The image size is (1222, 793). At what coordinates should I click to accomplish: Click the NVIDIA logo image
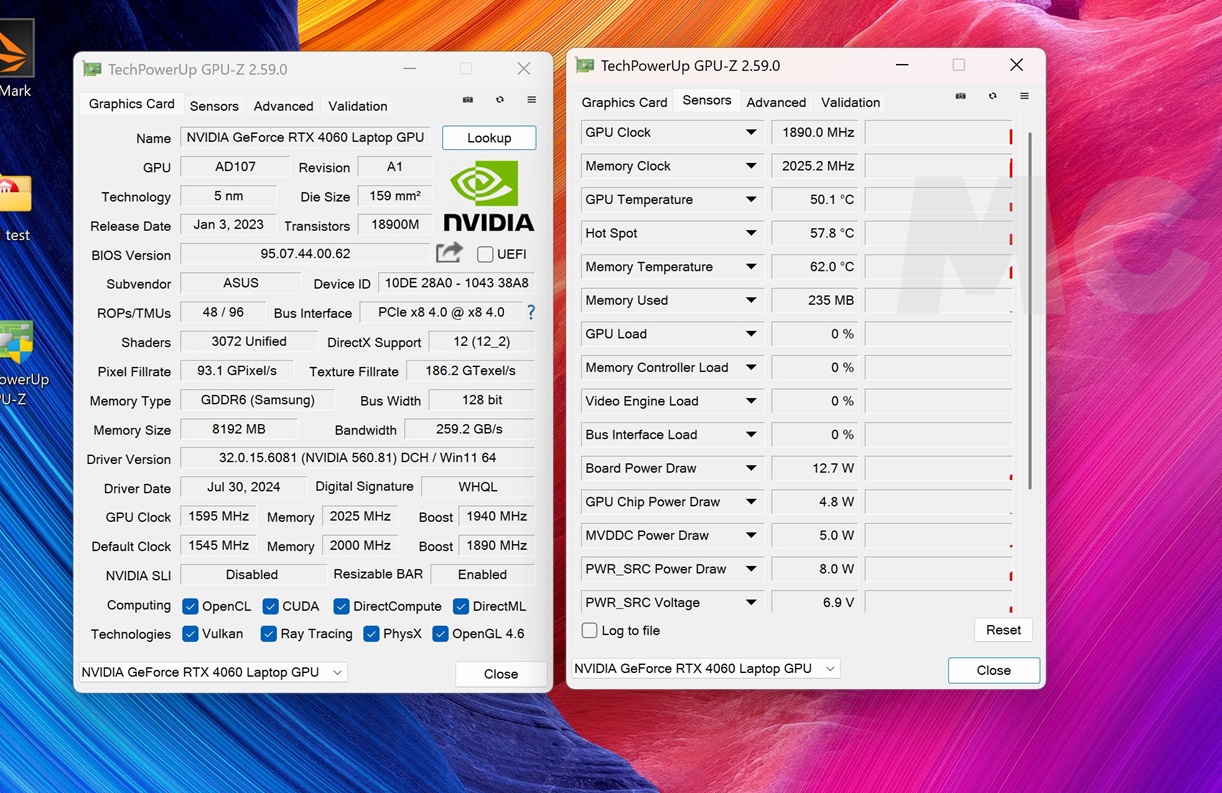click(488, 196)
